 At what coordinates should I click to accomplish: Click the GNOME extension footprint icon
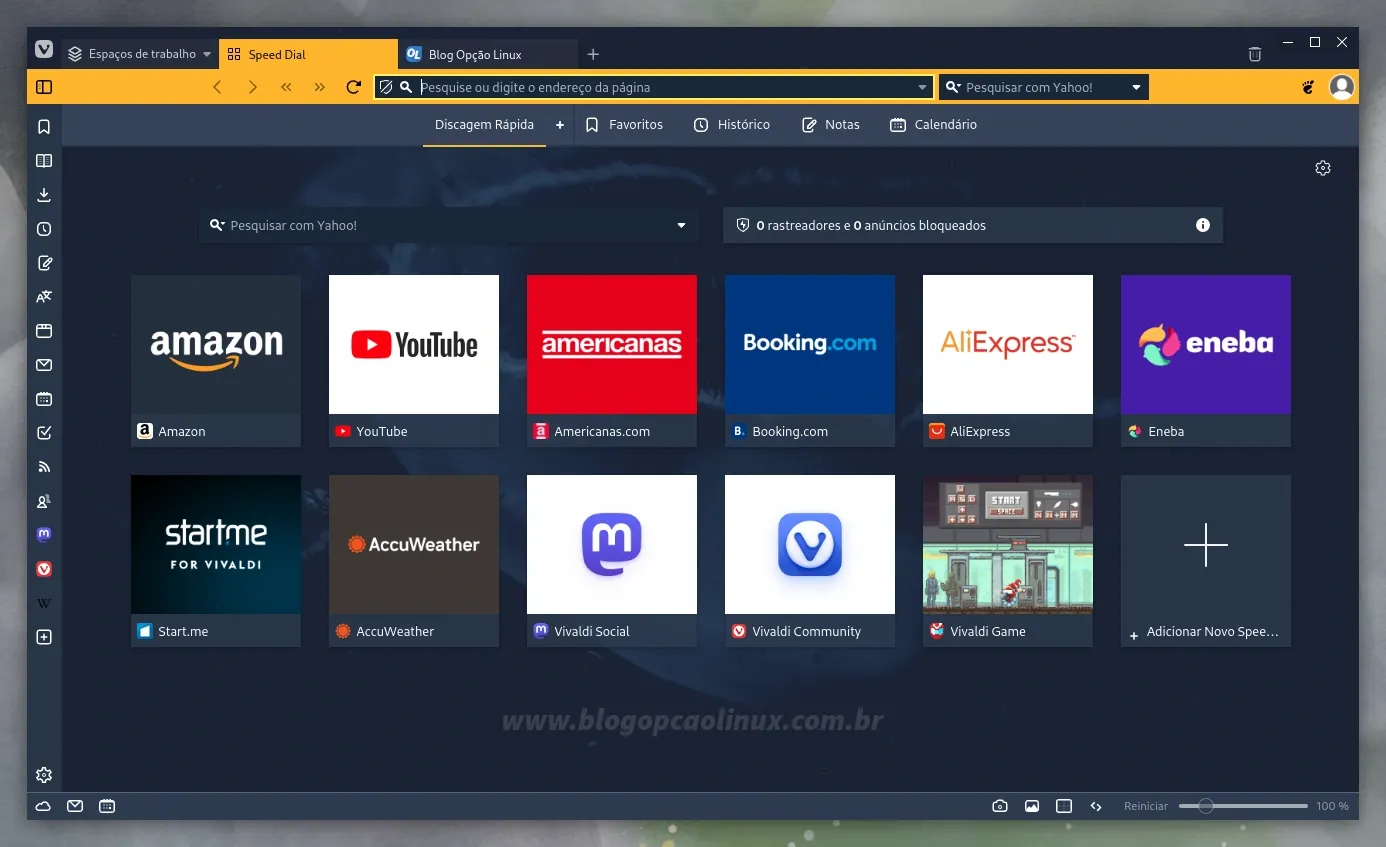click(x=1308, y=87)
